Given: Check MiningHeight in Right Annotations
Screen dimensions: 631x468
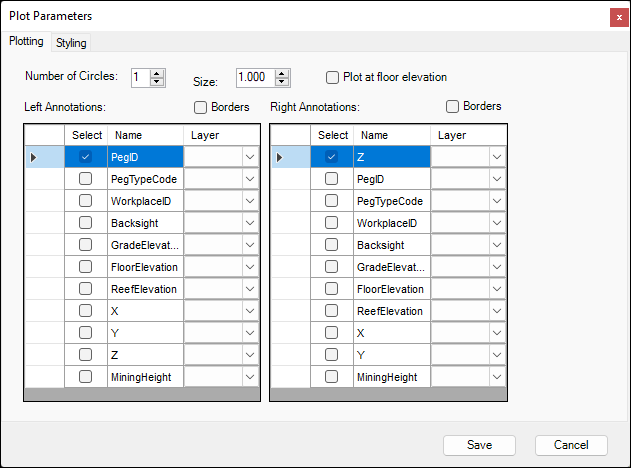Looking at the screenshot, I should point(332,377).
